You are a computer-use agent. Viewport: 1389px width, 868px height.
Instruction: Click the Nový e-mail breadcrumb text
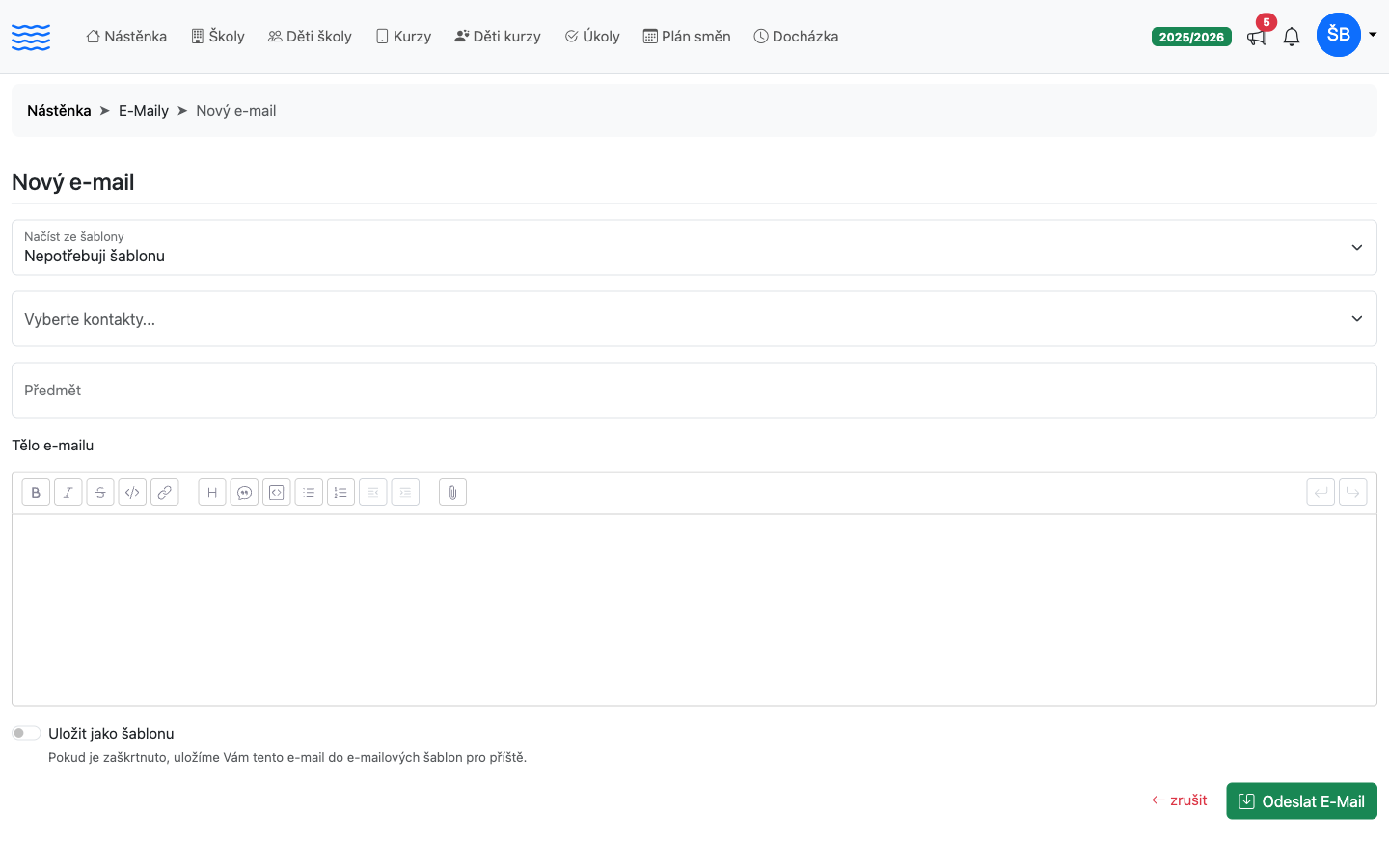(236, 111)
